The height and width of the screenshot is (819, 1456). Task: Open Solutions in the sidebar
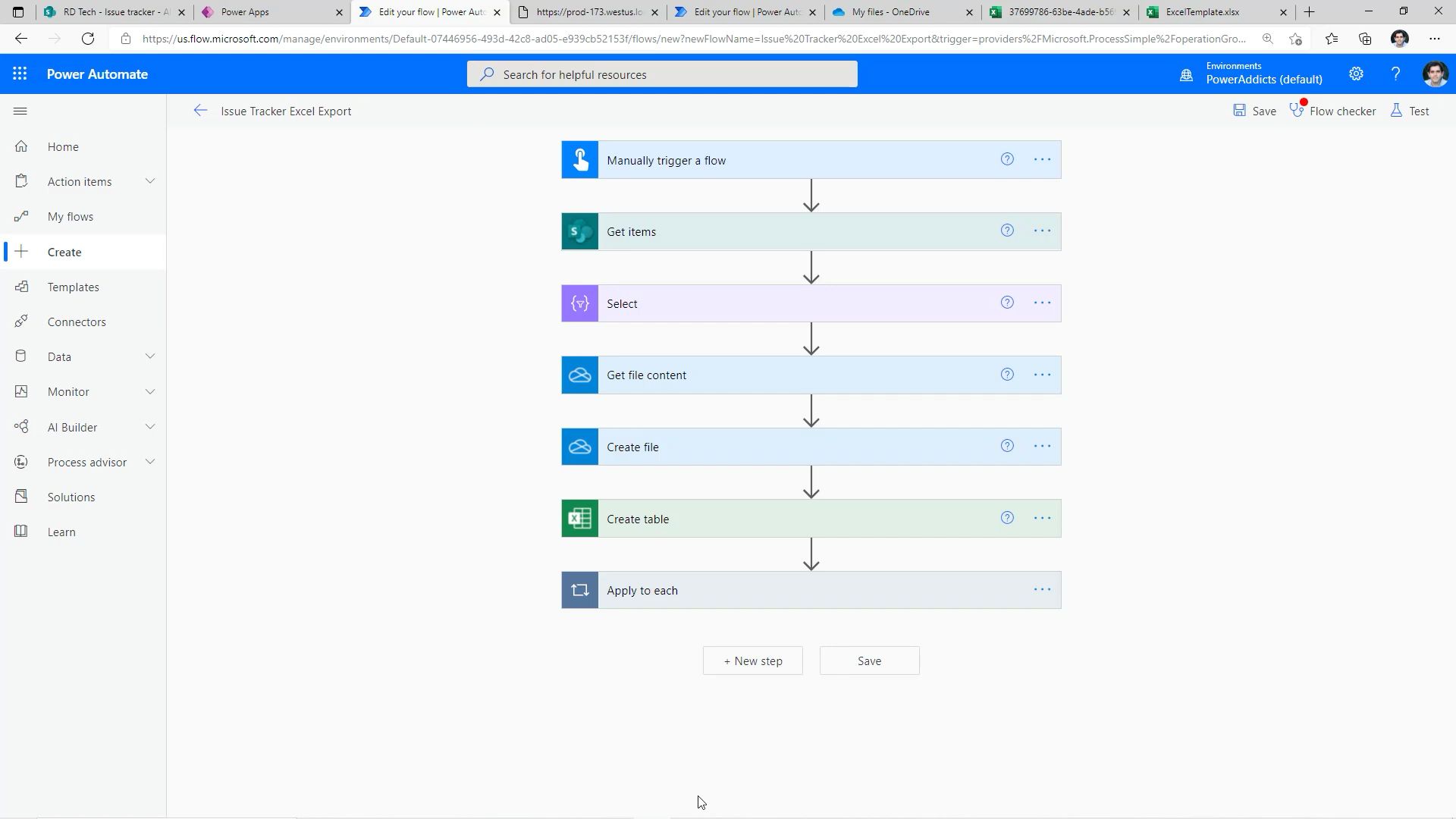83,497
